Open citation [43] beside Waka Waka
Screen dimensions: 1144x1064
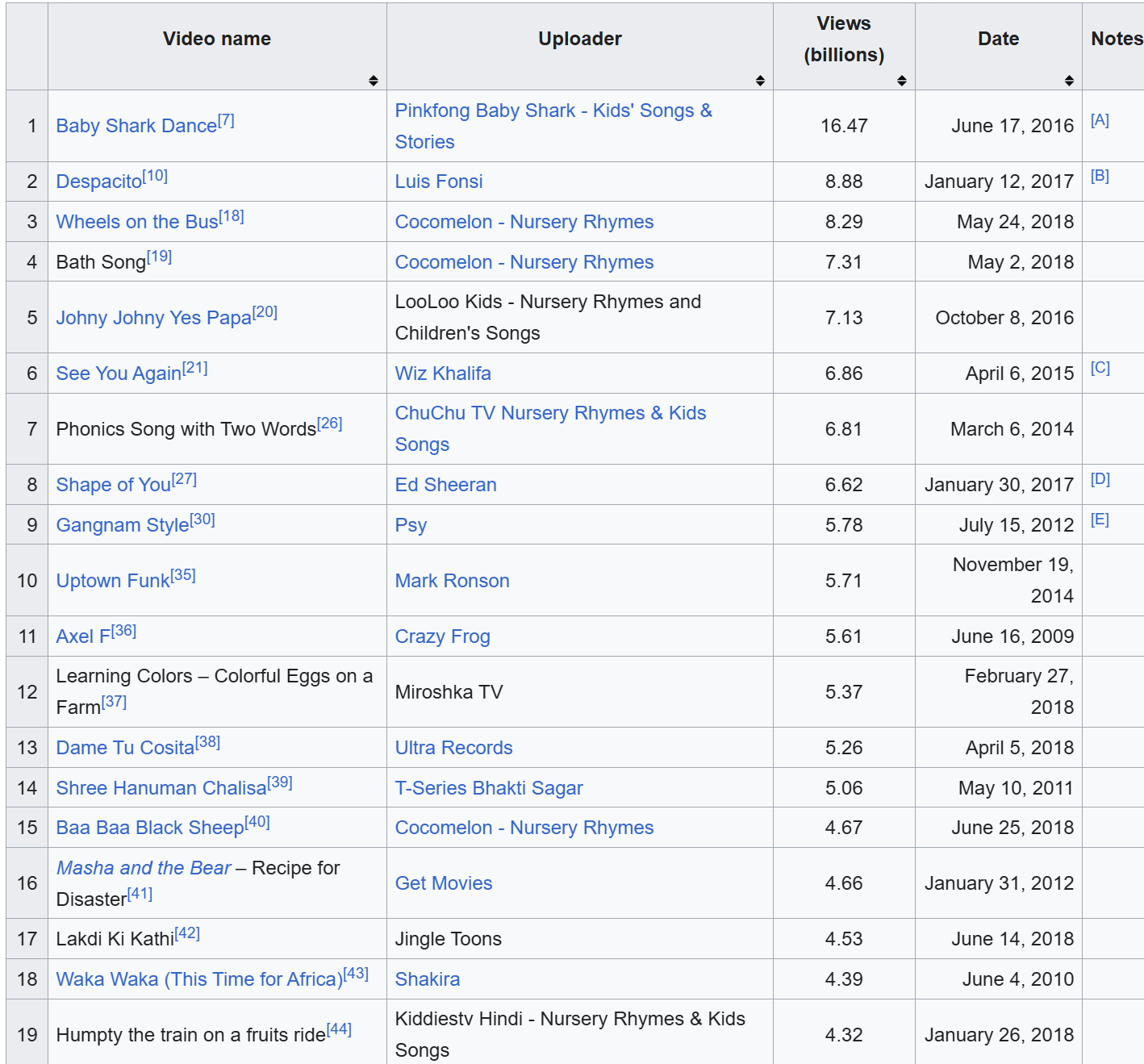[x=356, y=974]
